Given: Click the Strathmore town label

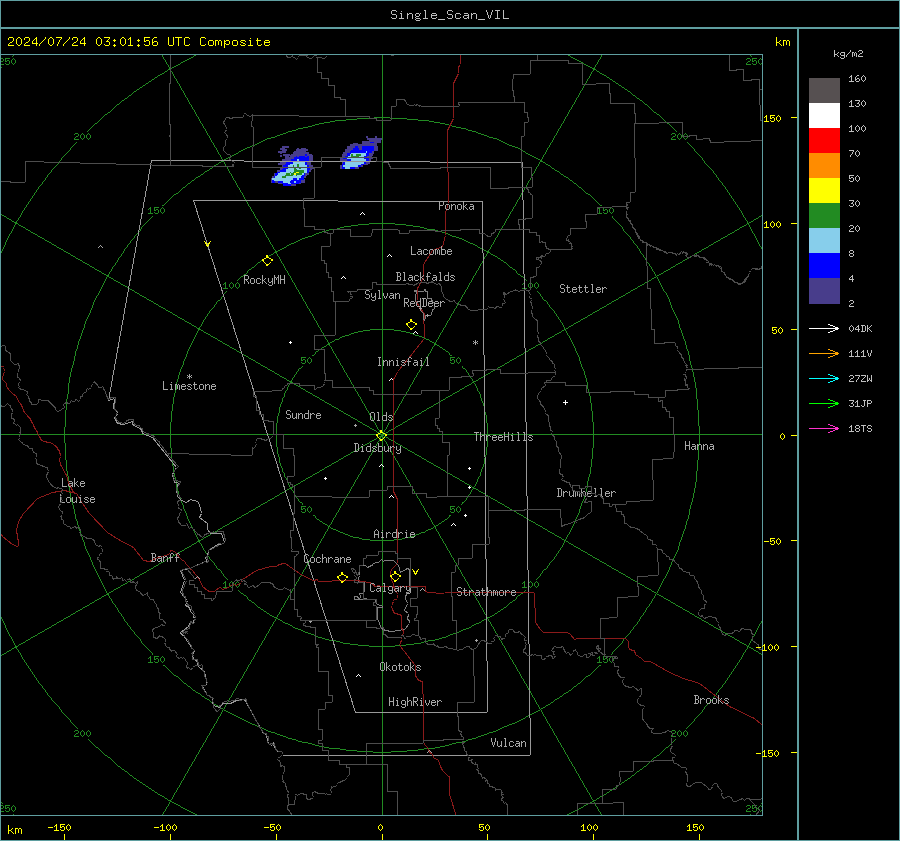Looking at the screenshot, I should click(x=486, y=592).
